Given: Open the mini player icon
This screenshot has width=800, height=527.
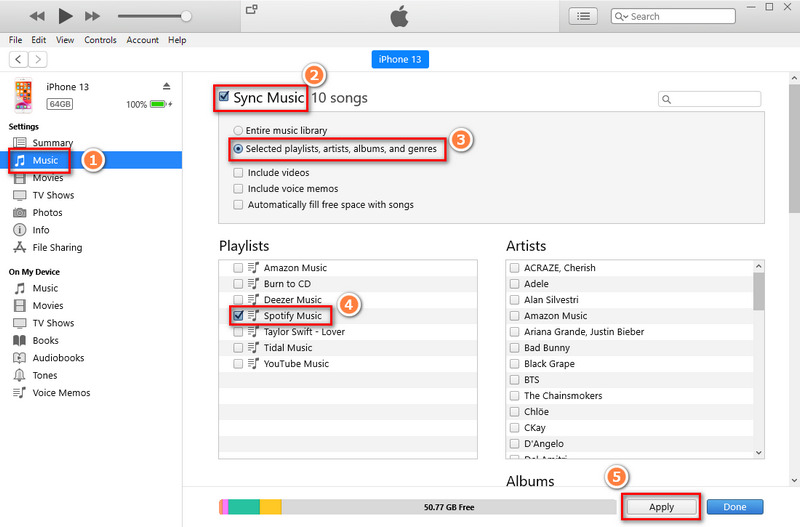Looking at the screenshot, I should tap(252, 9).
